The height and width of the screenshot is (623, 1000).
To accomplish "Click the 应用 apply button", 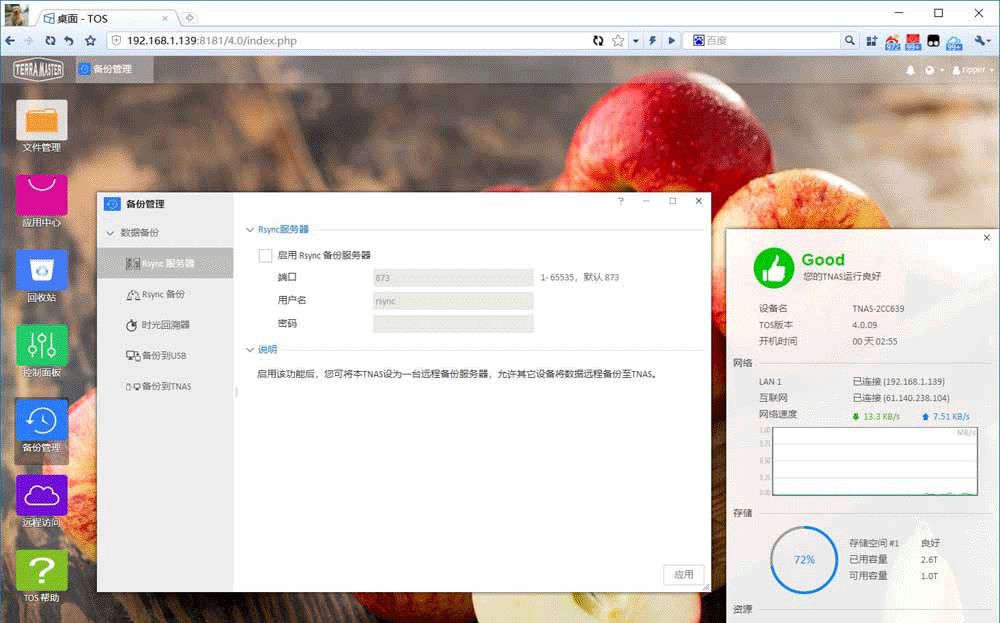I will [x=683, y=575].
